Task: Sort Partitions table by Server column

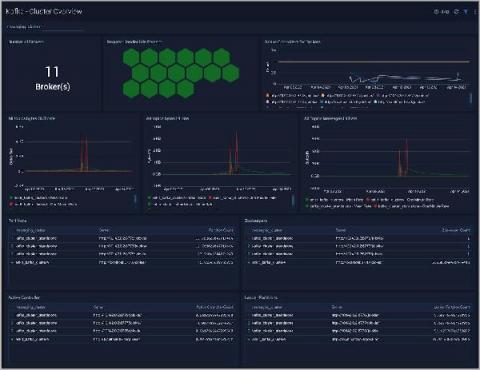Action: pos(104,230)
